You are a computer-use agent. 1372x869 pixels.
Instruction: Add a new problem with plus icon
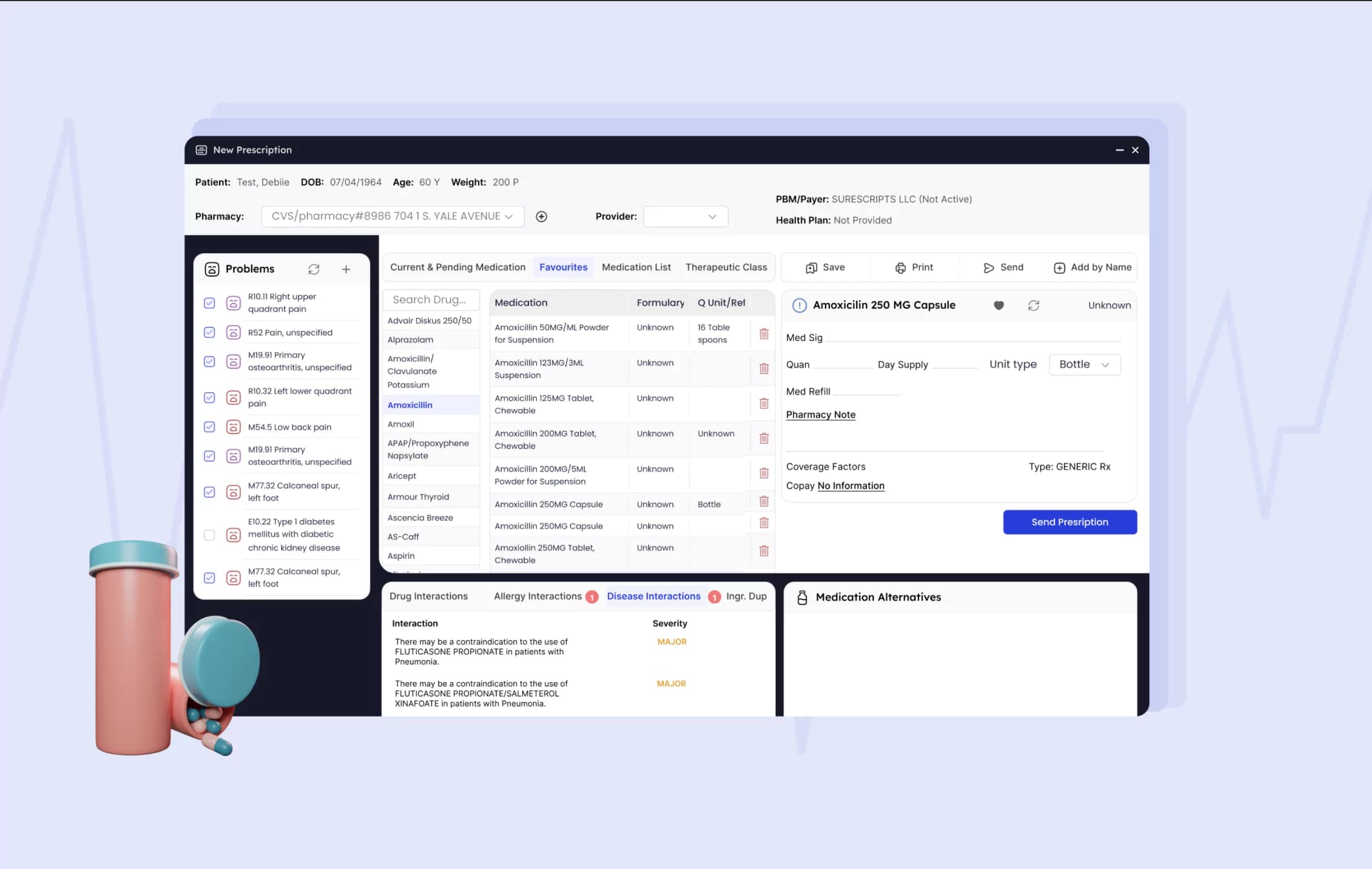pos(346,269)
